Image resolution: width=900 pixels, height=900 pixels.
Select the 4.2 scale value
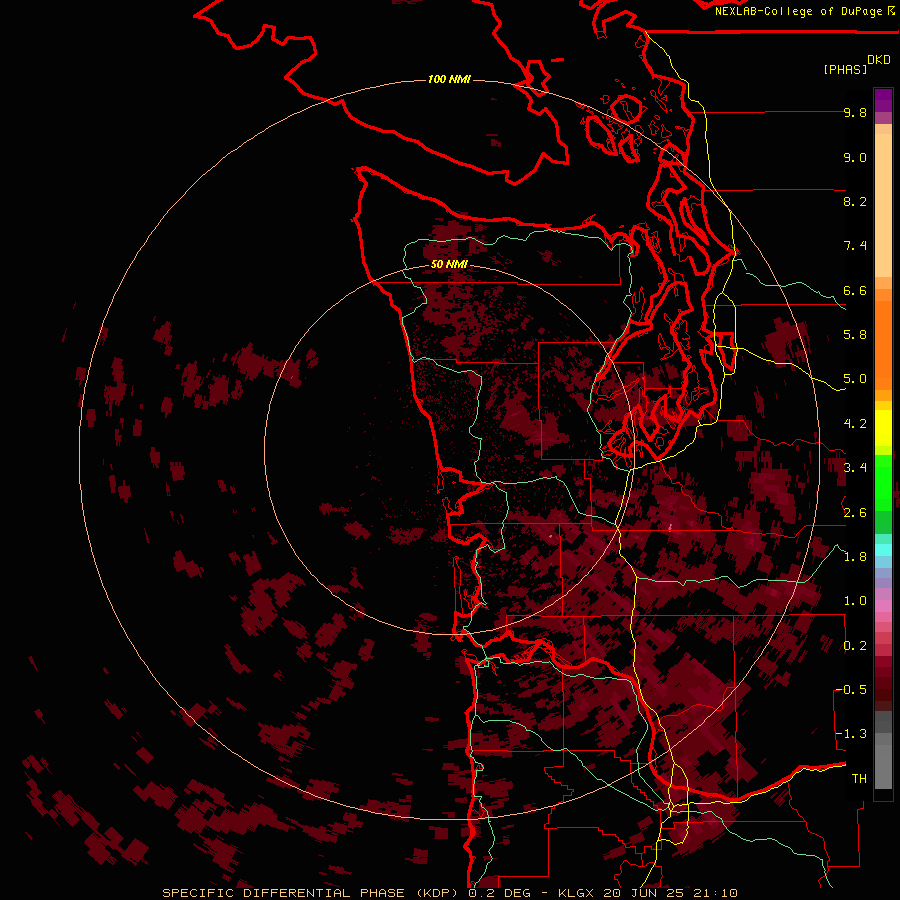(x=855, y=424)
